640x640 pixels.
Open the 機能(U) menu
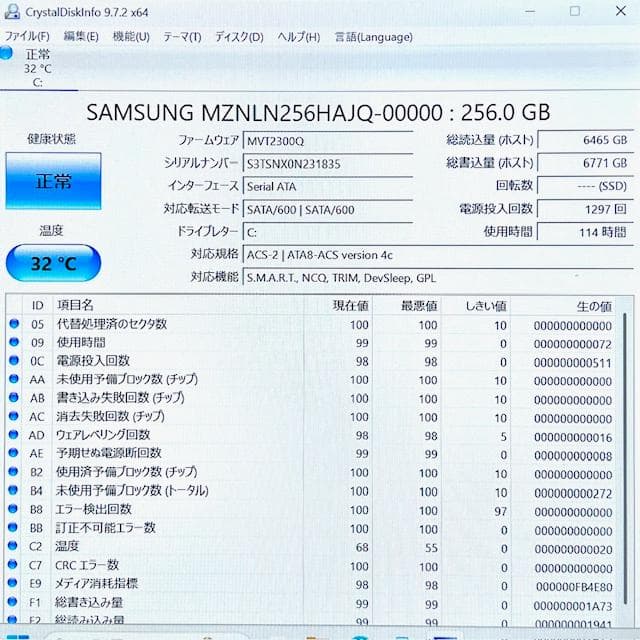[131, 37]
